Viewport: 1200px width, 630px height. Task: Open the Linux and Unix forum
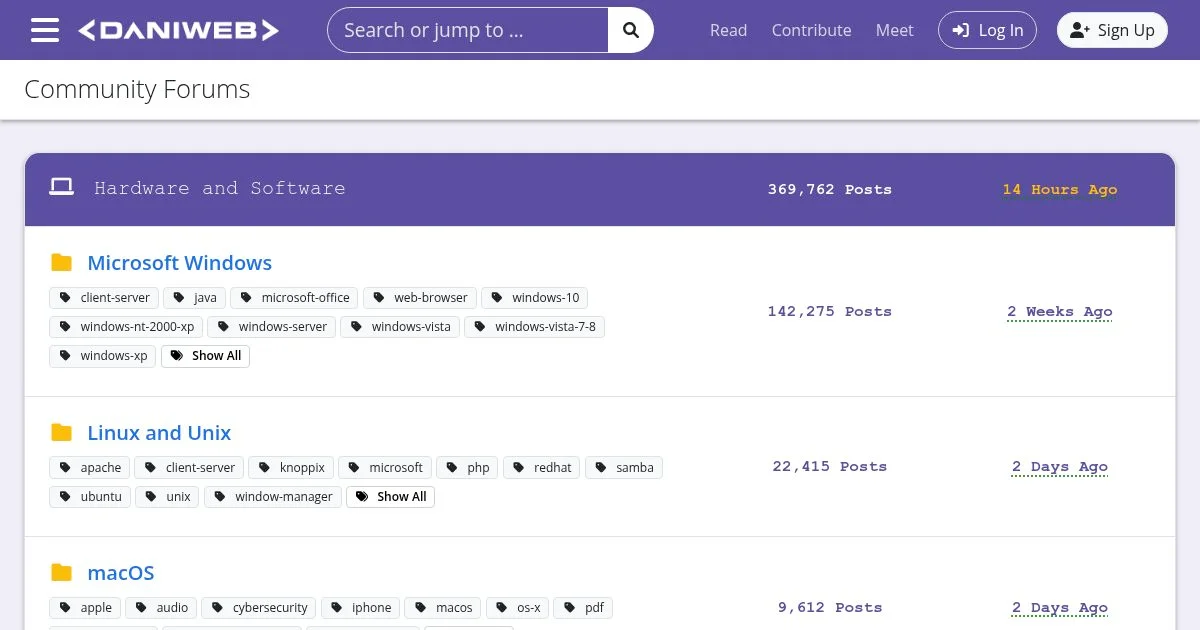click(159, 433)
